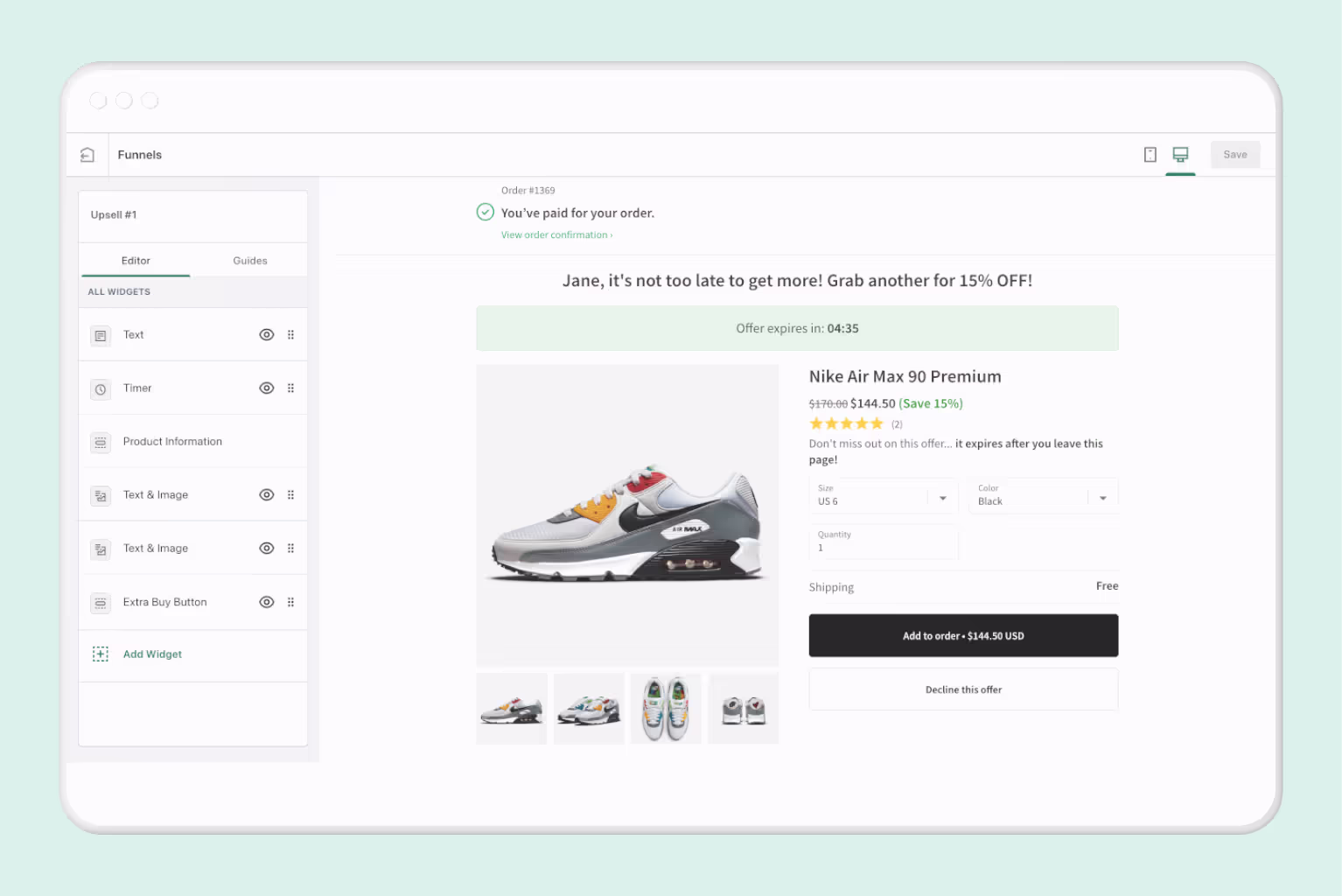This screenshot has height=896, width=1342.
Task: Select the first shoe side-view thumbnail
Action: click(512, 709)
